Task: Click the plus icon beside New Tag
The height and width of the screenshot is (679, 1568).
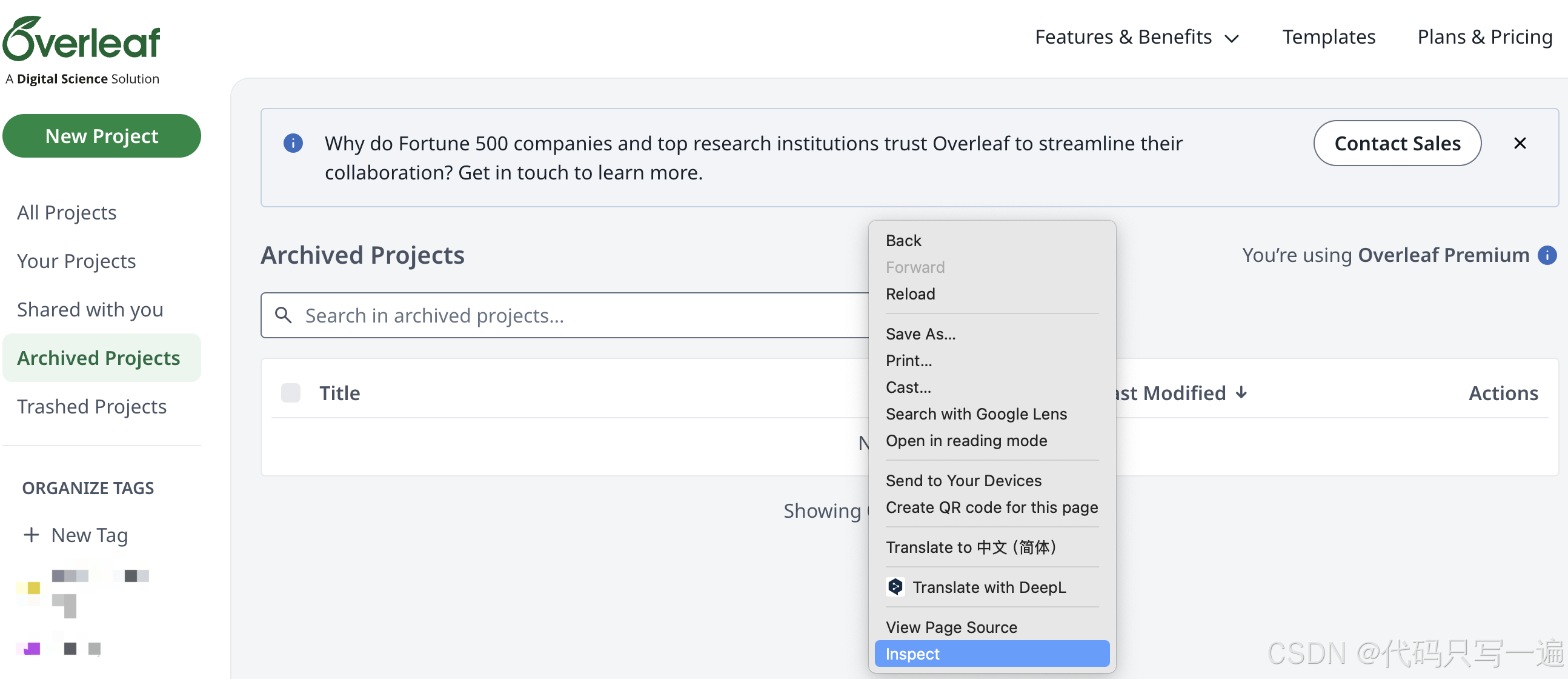Action: [x=31, y=535]
